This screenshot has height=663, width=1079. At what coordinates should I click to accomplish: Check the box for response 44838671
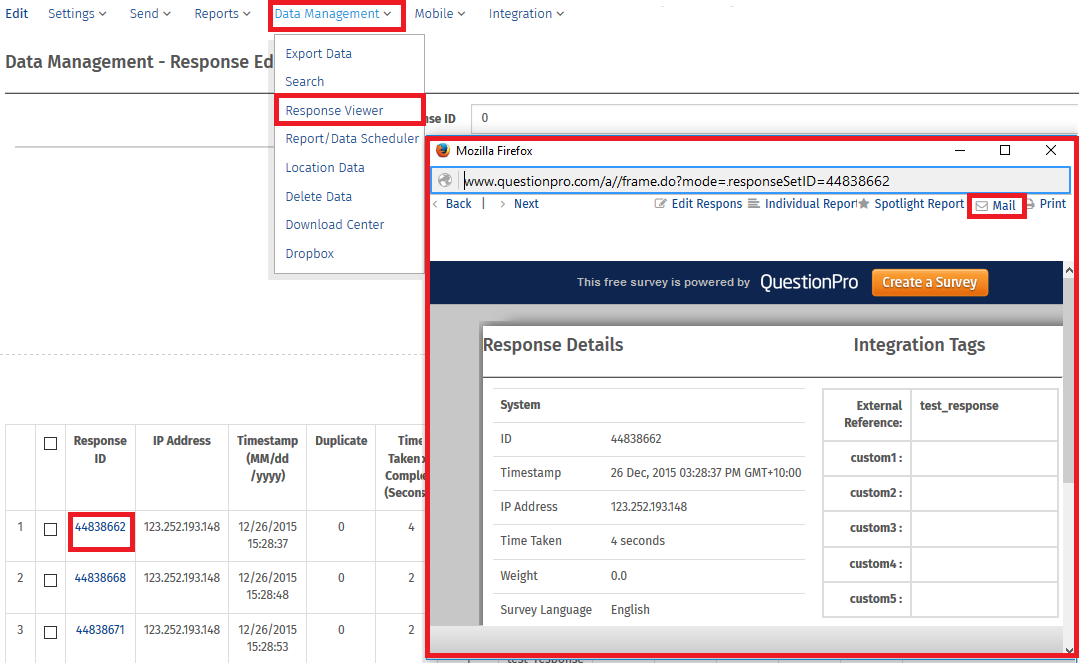pyautogui.click(x=50, y=632)
